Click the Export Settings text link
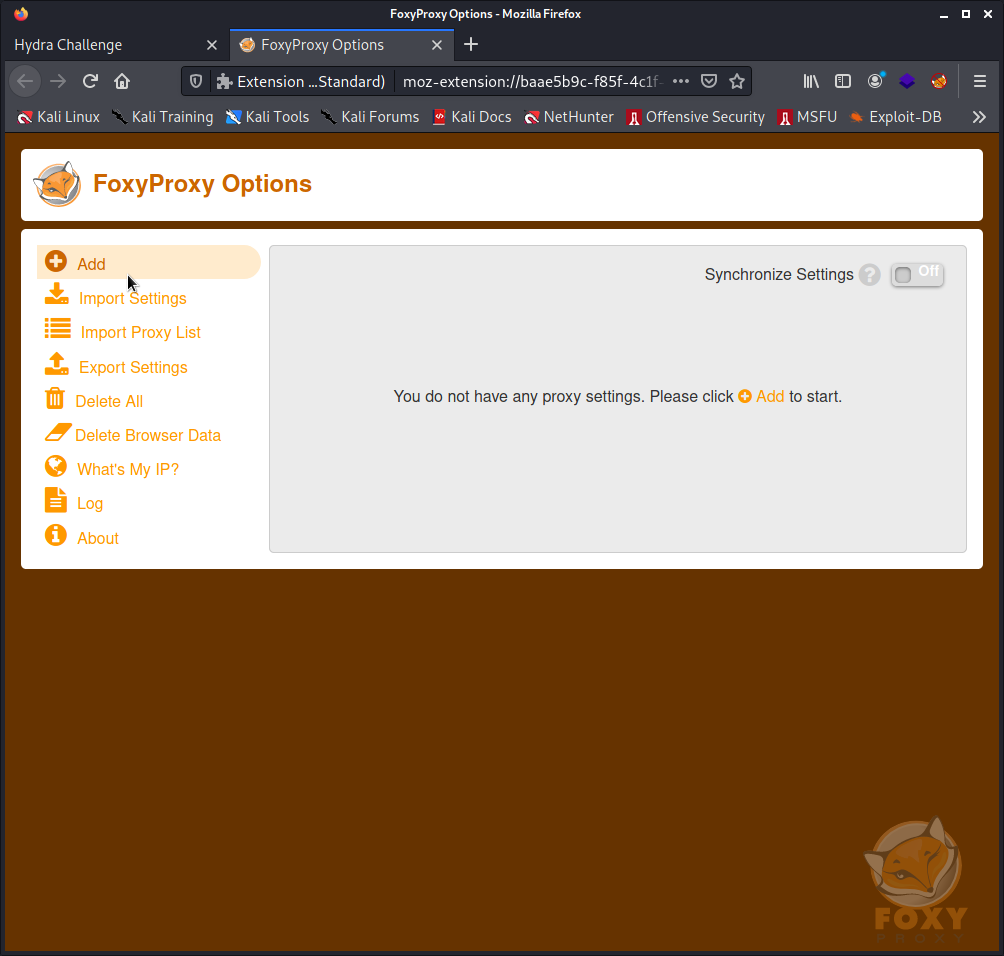Screen dimensions: 1004x956 [x=133, y=368]
